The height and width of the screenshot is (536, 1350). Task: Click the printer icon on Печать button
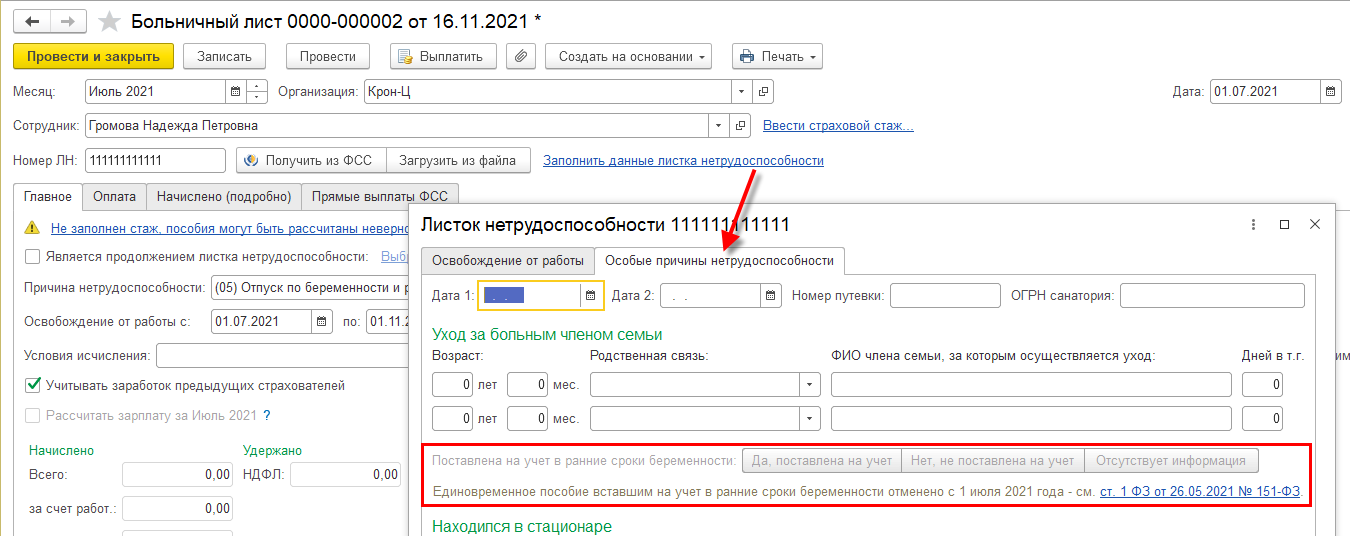(x=747, y=57)
